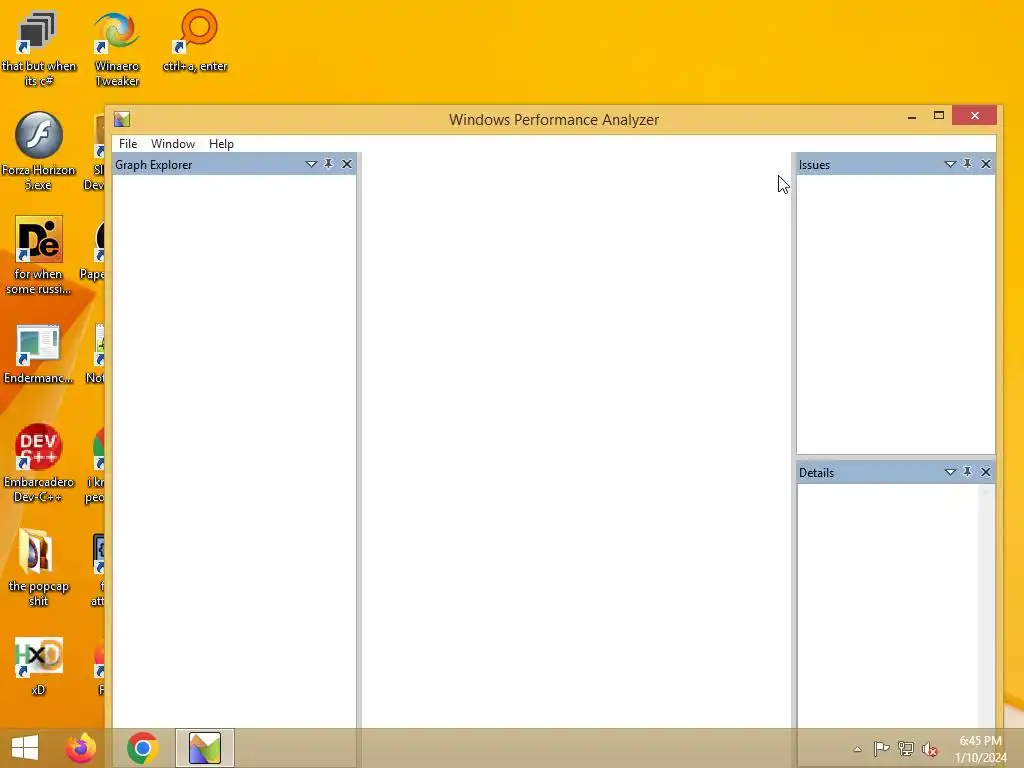Viewport: 1024px width, 768px height.
Task: Click the muted volume tray icon
Action: coord(930,748)
